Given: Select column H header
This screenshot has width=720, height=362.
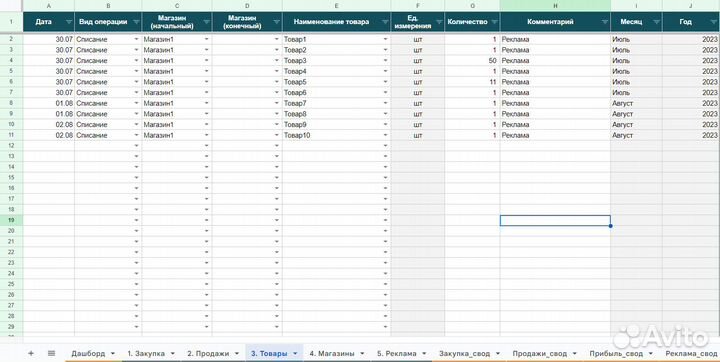Looking at the screenshot, I should pyautogui.click(x=555, y=6).
